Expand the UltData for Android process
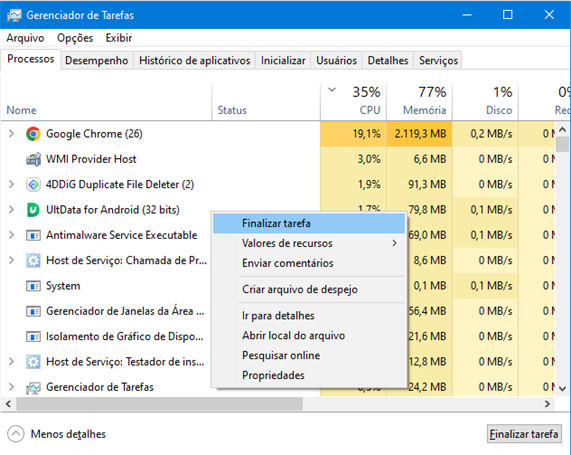This screenshot has width=571, height=455. coord(12,209)
